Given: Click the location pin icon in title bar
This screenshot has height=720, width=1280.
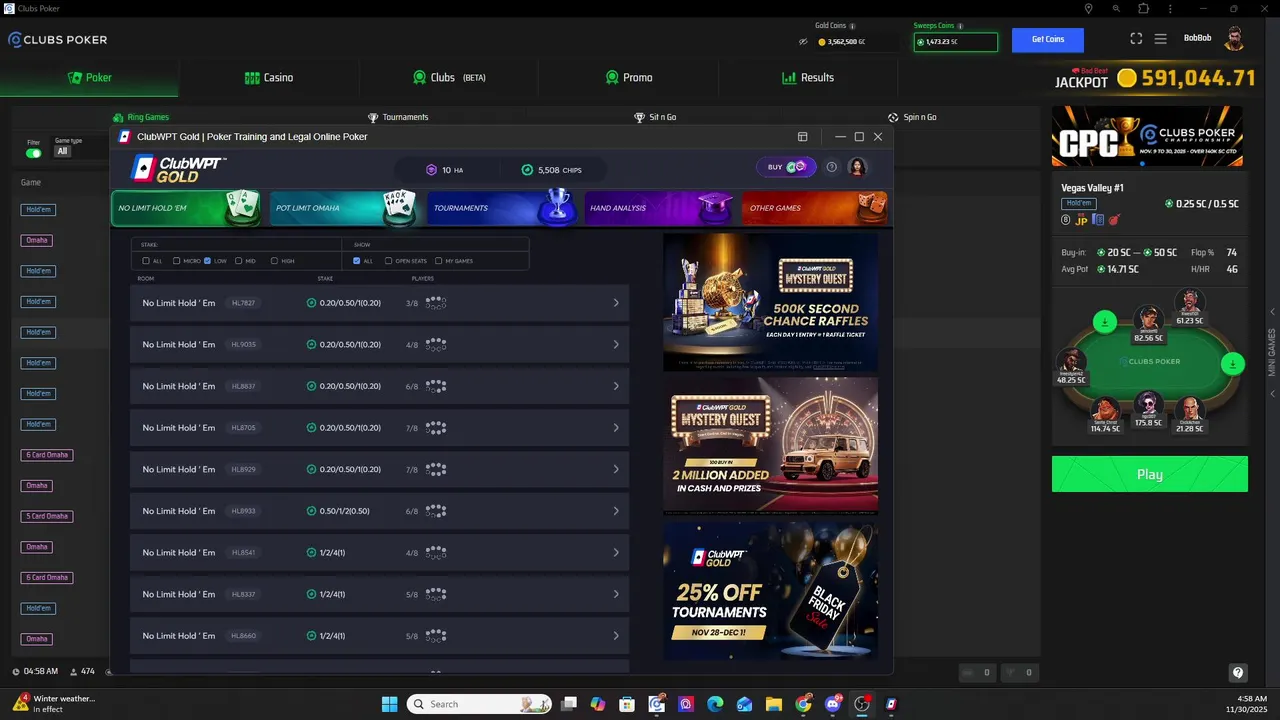Looking at the screenshot, I should click(1089, 8).
